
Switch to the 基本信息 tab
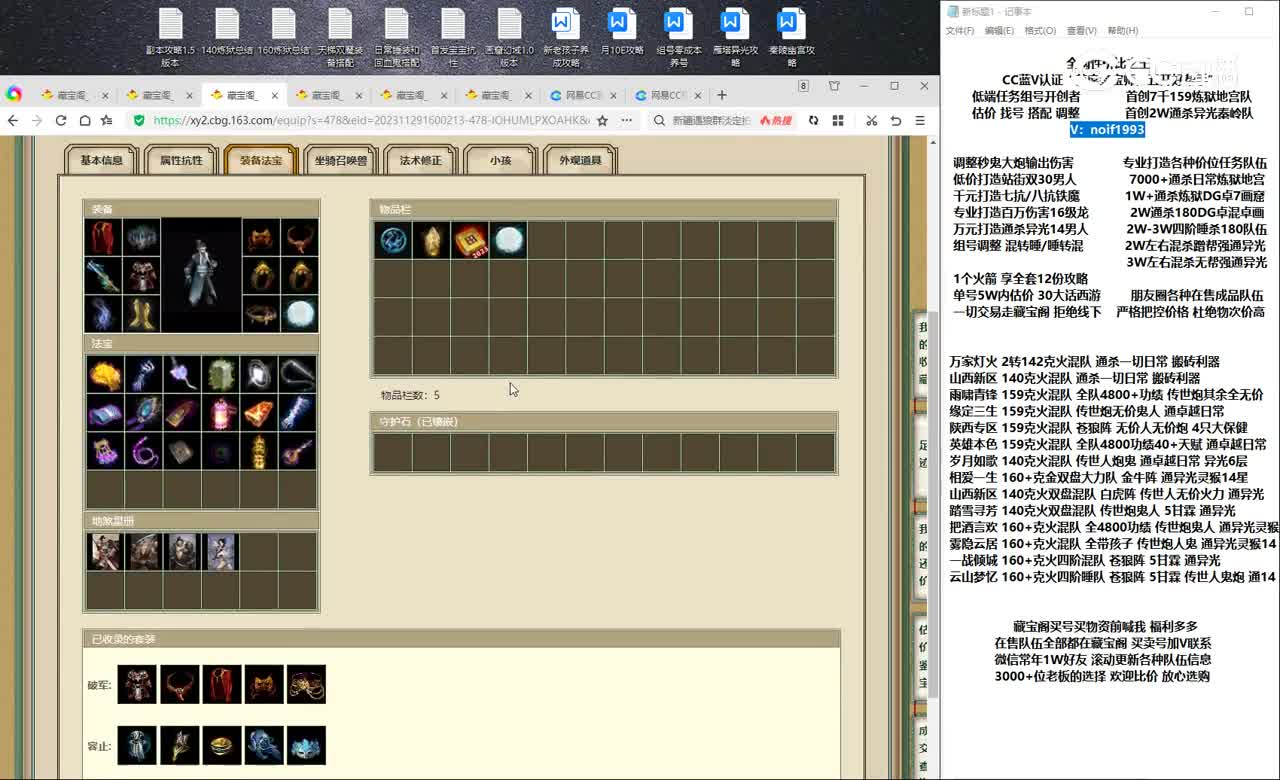coord(101,160)
